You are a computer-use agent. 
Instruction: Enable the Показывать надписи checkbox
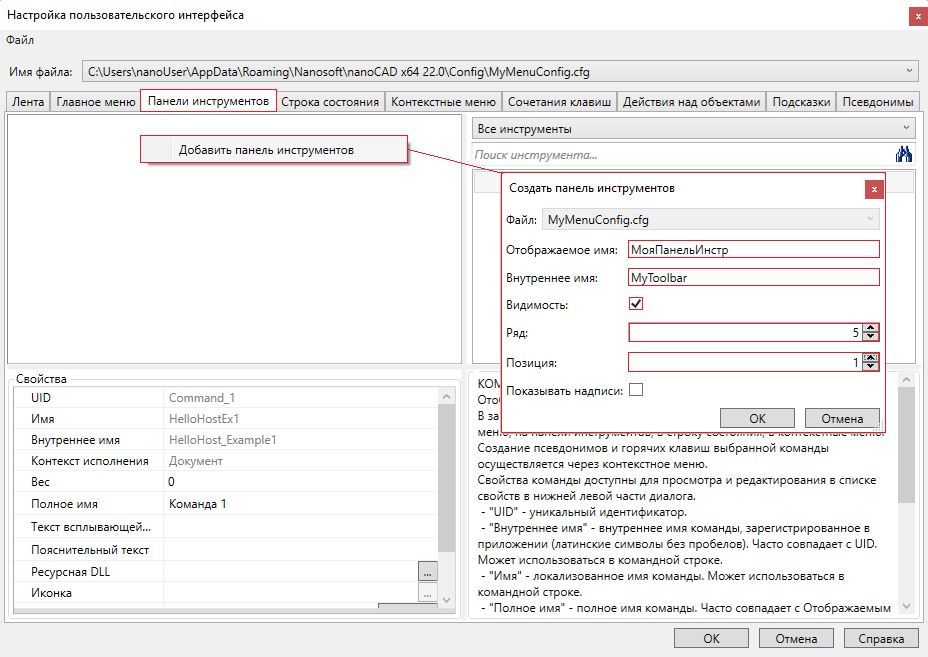635,390
